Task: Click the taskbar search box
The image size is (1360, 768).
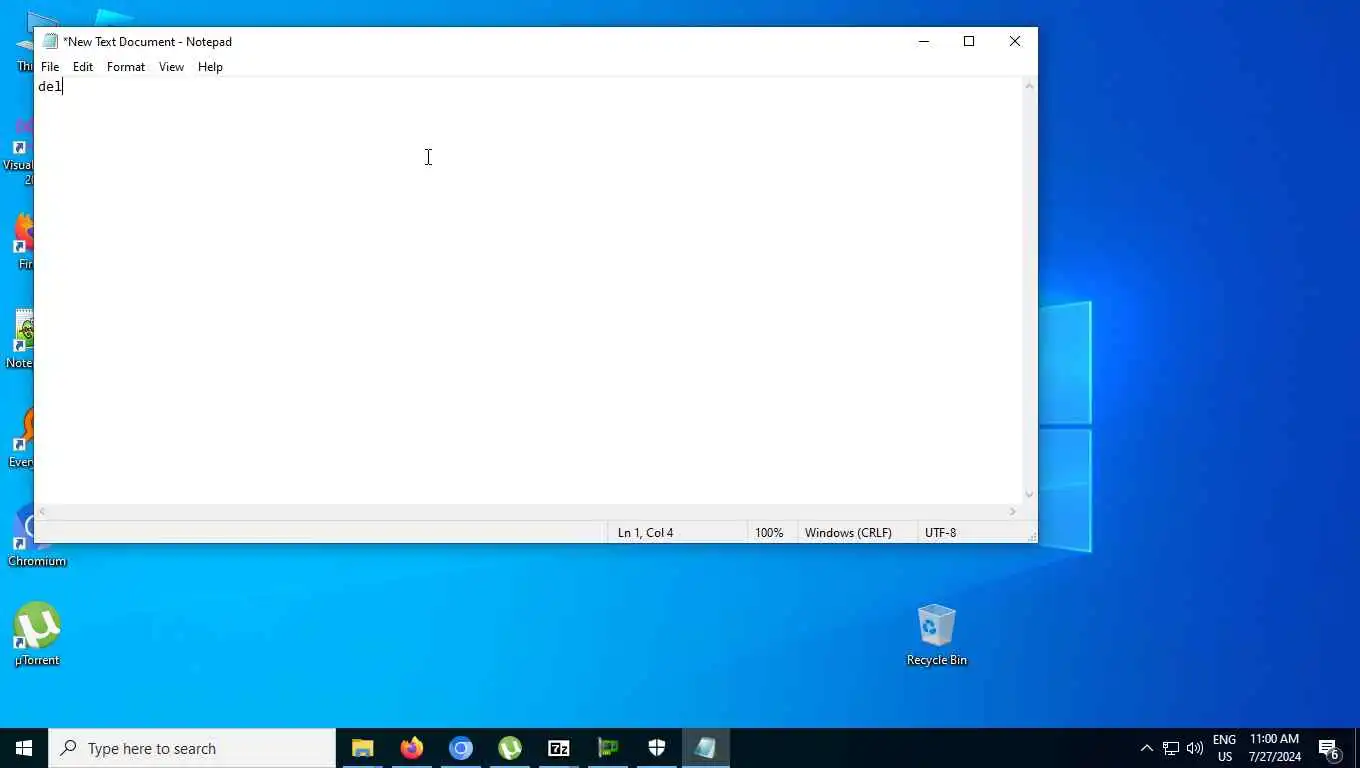Action: point(192,748)
